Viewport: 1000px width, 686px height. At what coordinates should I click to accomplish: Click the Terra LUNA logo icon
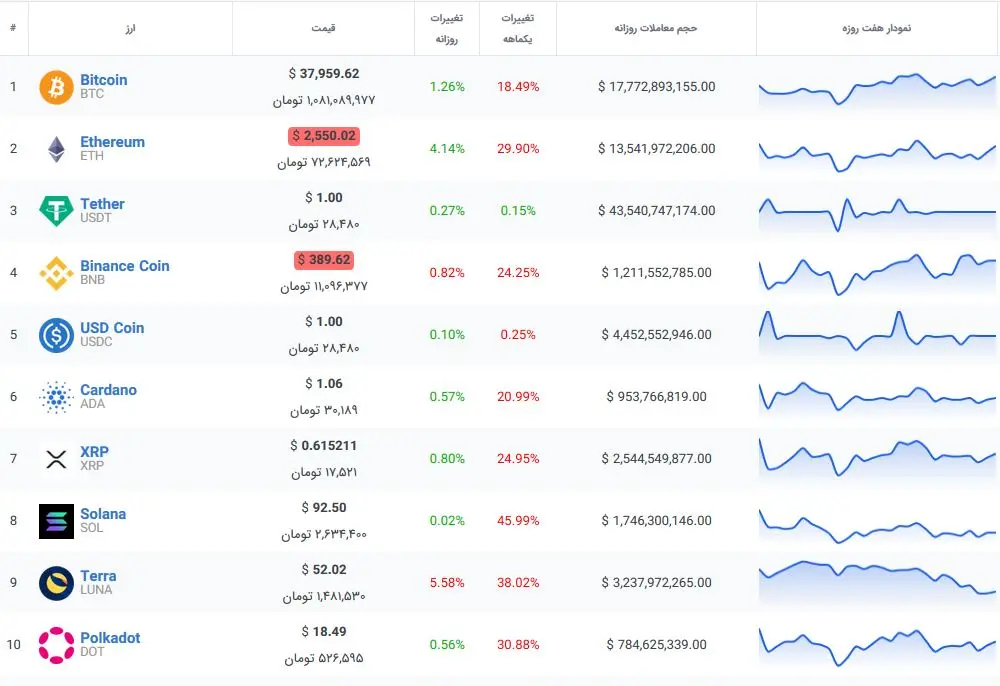click(x=56, y=583)
